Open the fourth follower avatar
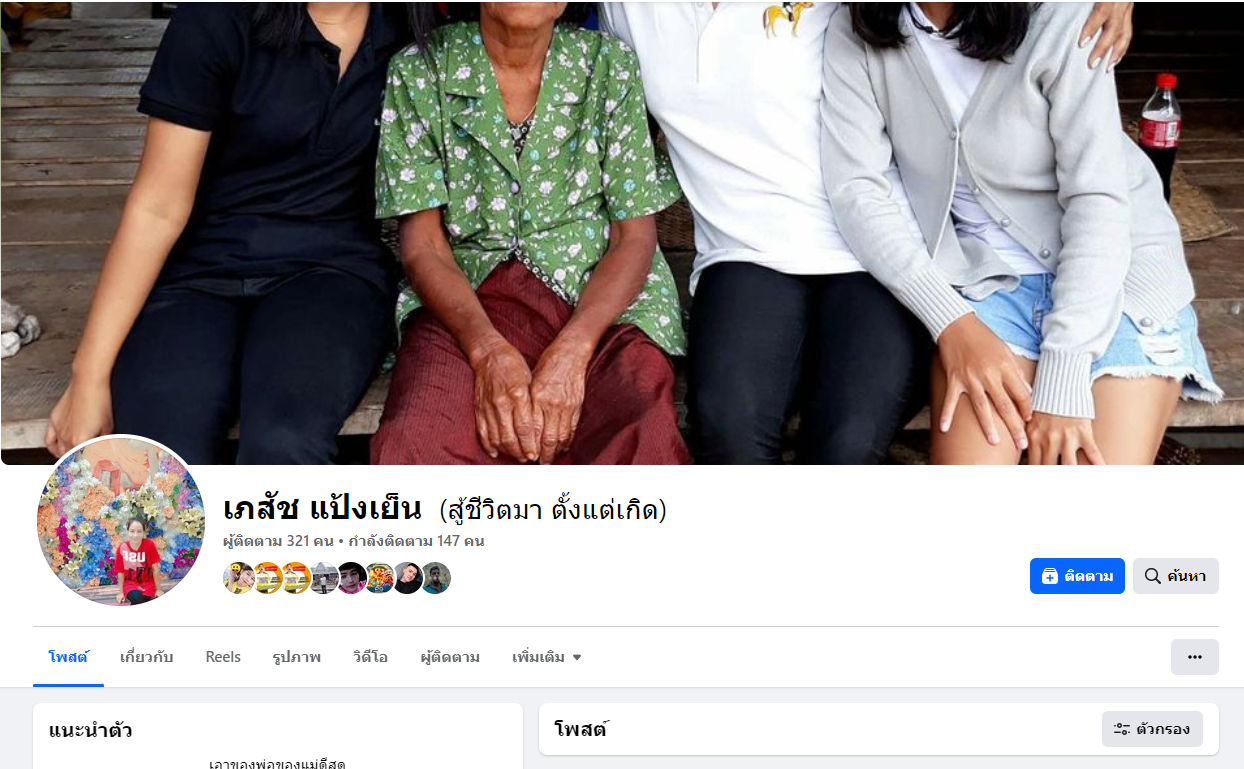This screenshot has width=1244, height=769. [x=323, y=578]
